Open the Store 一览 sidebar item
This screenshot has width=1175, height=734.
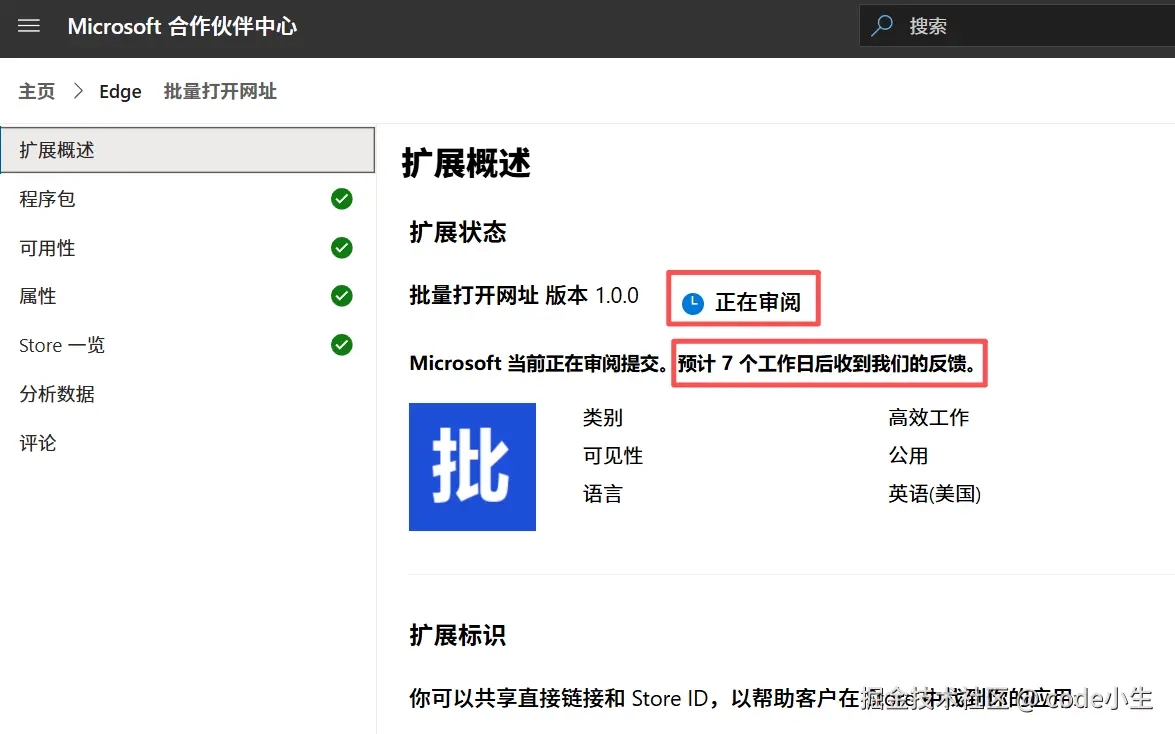click(x=187, y=345)
